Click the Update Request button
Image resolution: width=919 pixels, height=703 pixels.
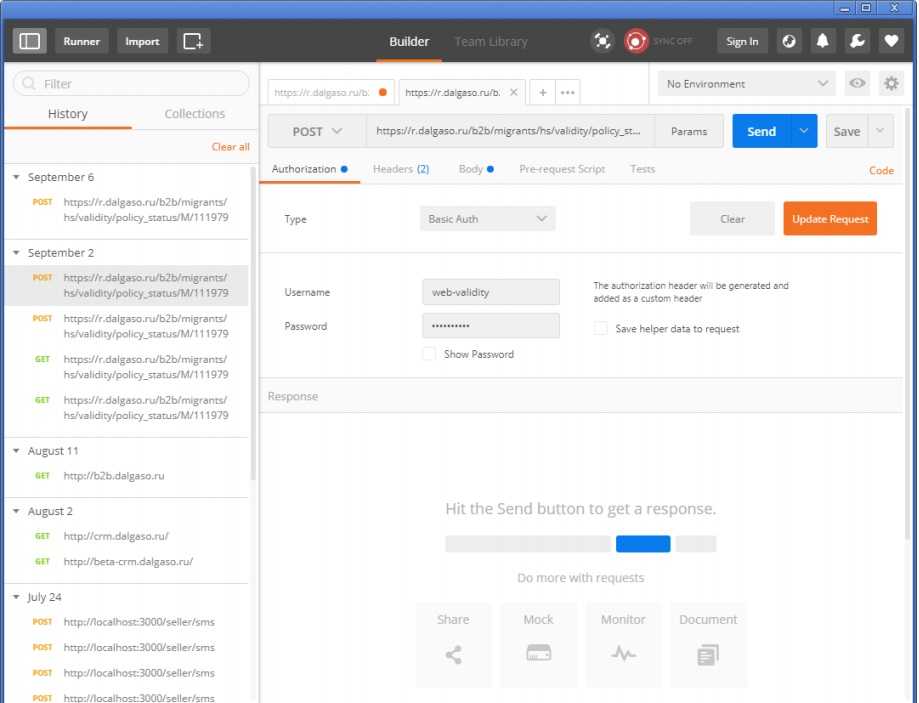tap(829, 219)
